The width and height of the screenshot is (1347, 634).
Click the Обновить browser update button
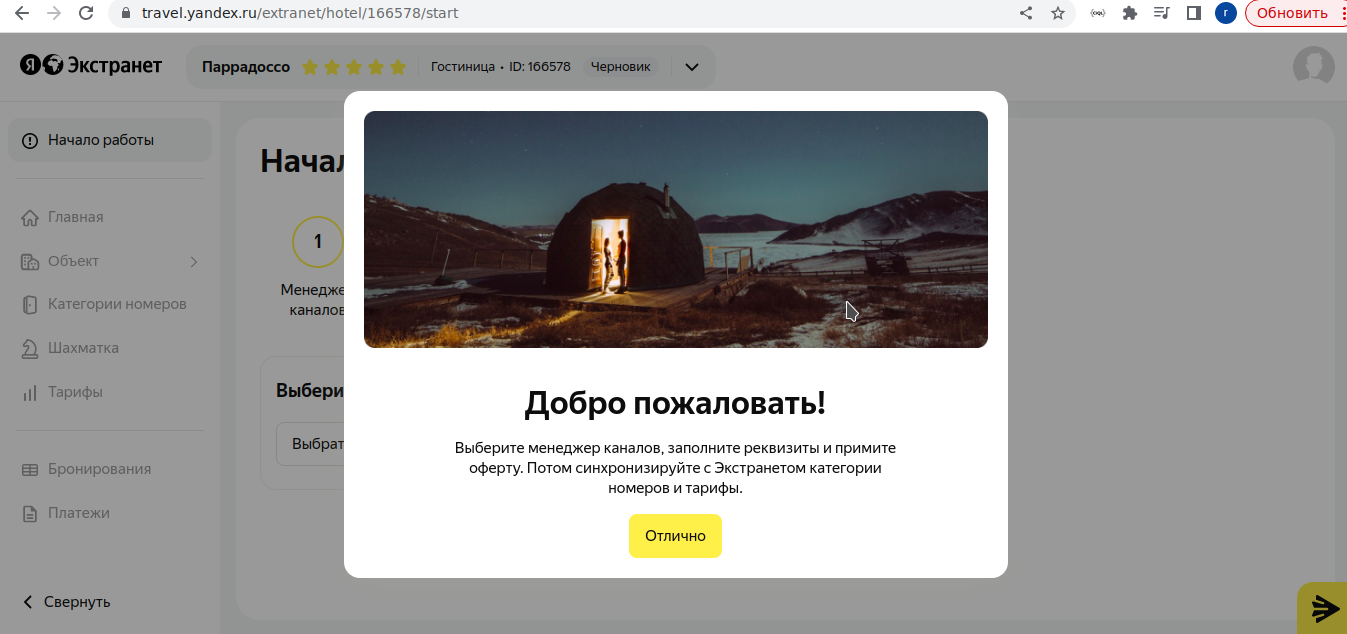tap(1292, 13)
